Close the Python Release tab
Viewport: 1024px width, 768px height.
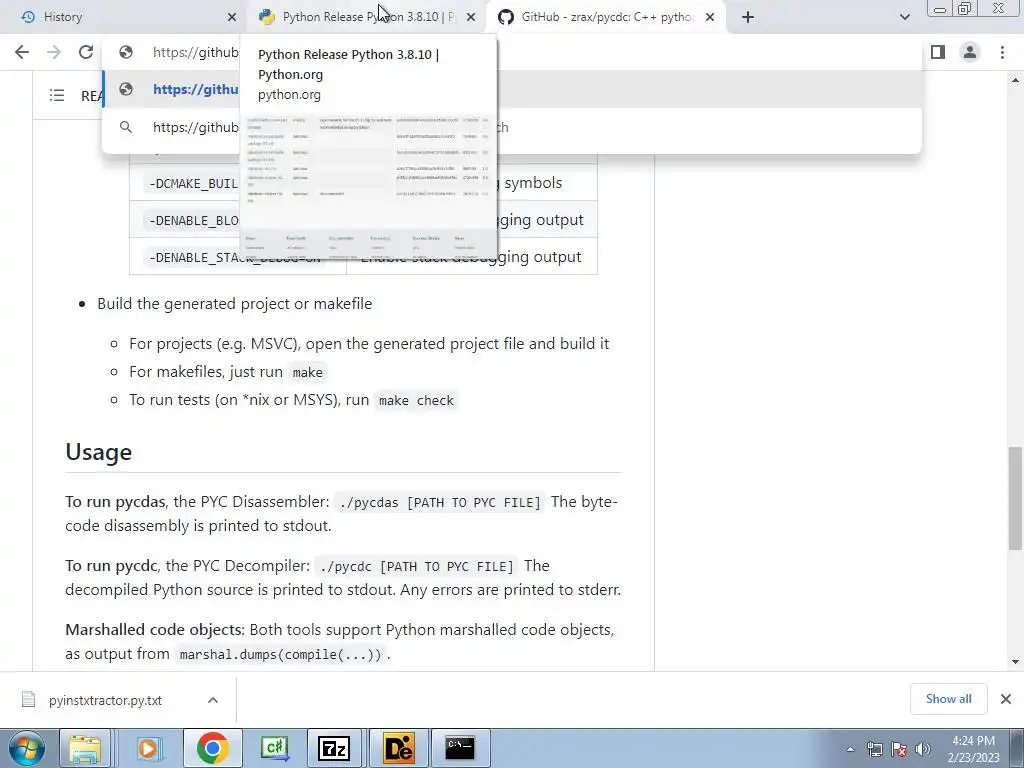[471, 17]
